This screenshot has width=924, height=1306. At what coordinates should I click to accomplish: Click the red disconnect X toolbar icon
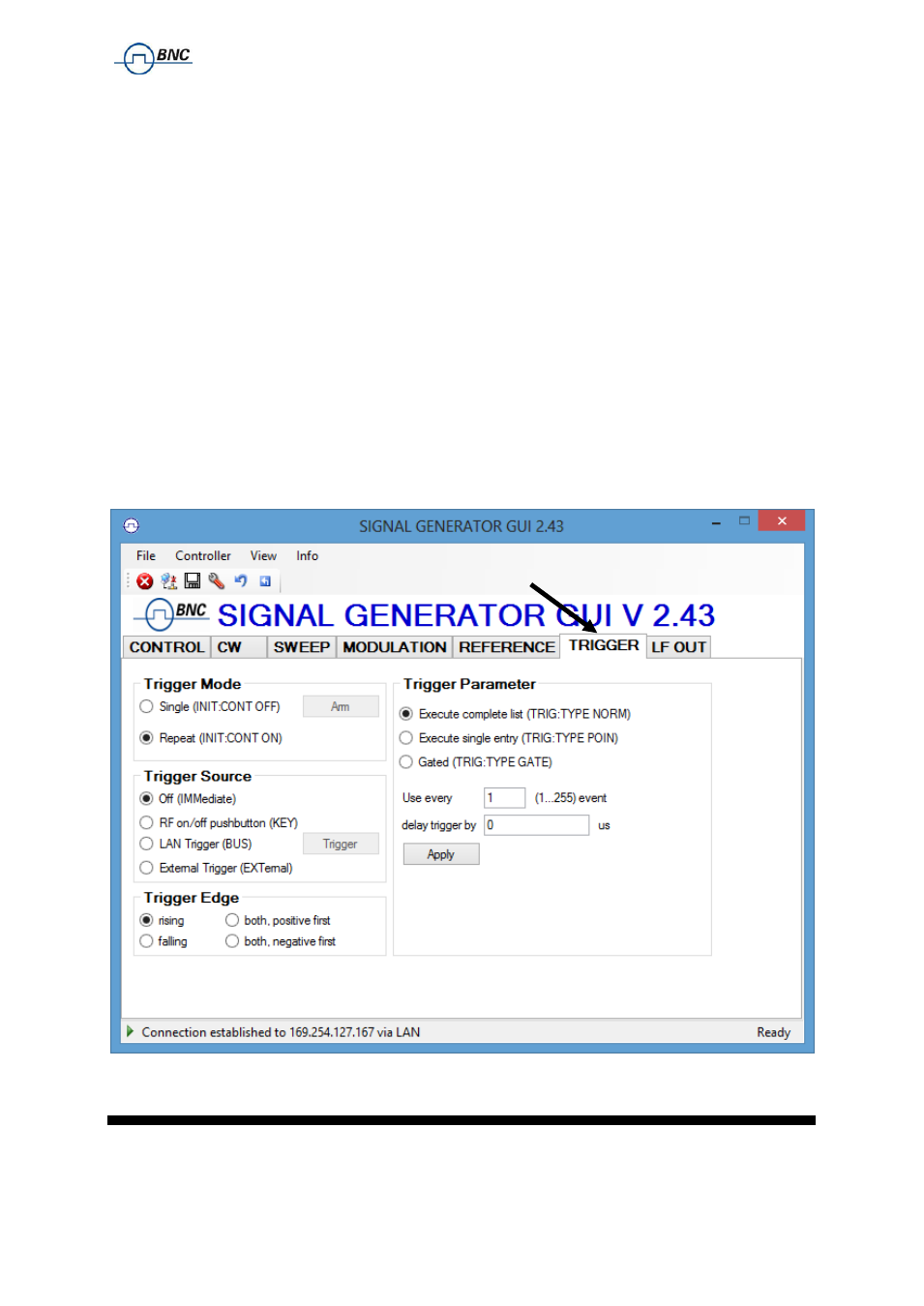click(x=145, y=581)
